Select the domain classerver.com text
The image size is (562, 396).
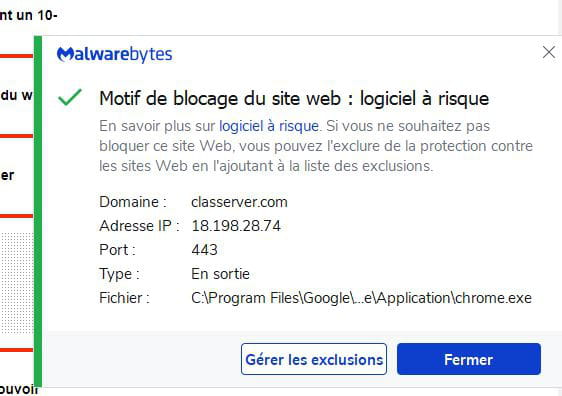click(239, 202)
